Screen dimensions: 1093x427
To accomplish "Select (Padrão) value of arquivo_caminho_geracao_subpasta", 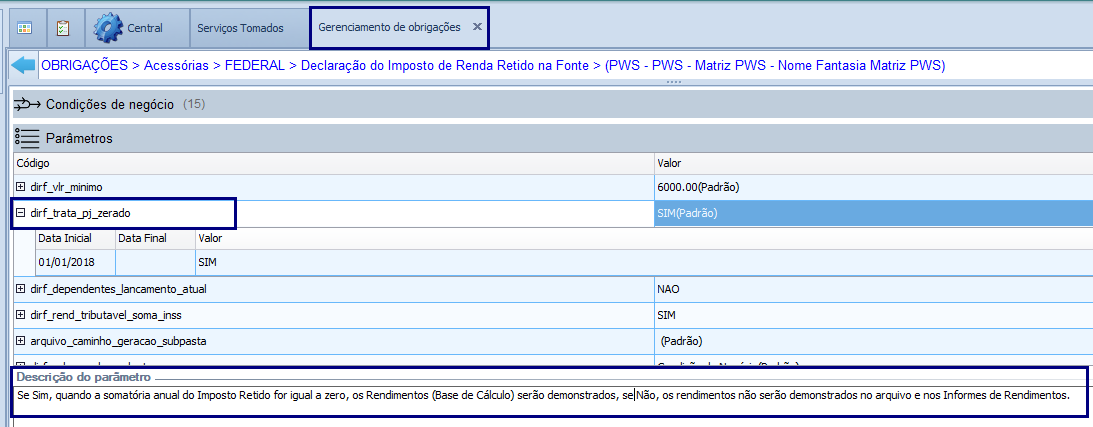I will tap(873, 341).
